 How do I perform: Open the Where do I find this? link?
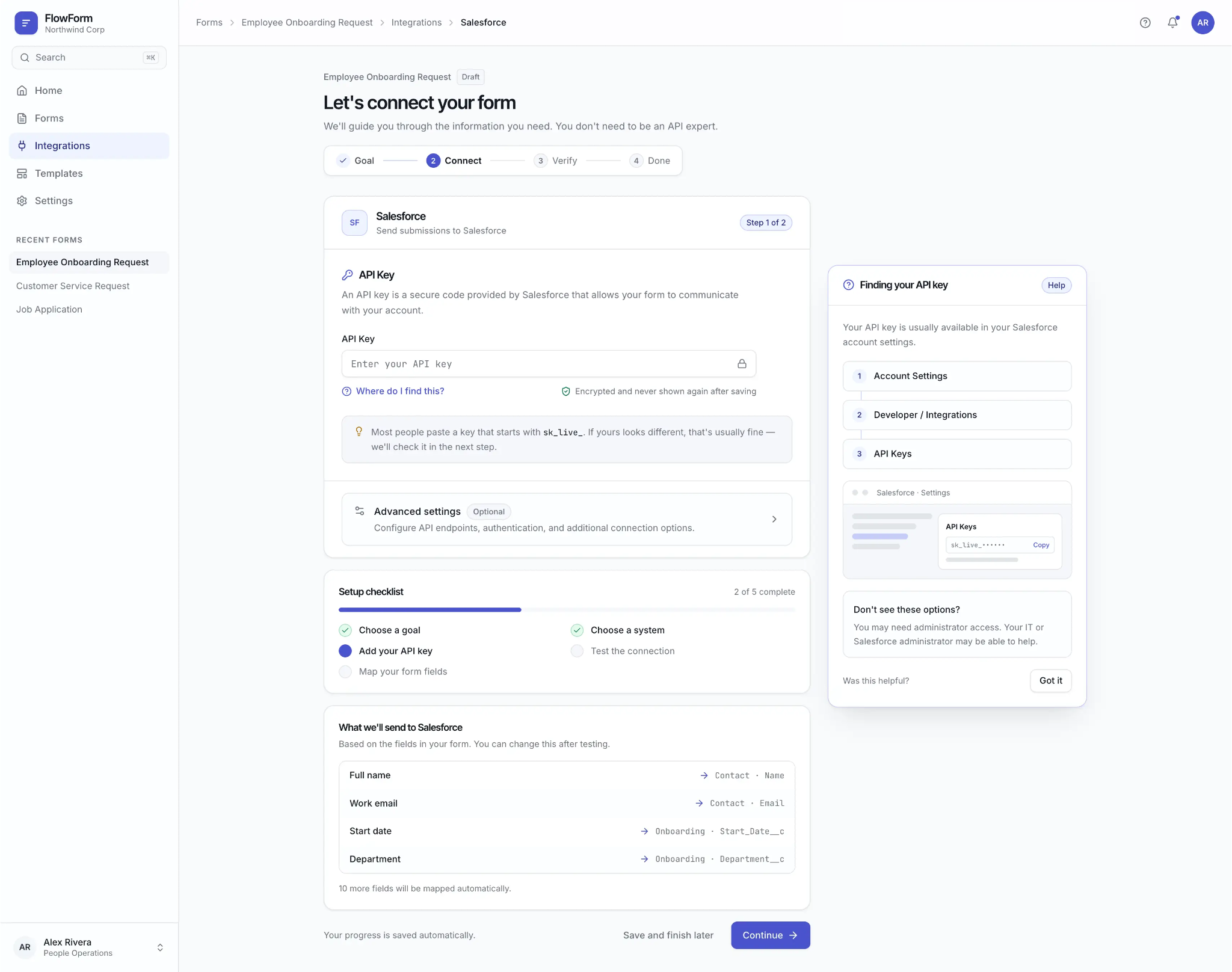coord(399,392)
